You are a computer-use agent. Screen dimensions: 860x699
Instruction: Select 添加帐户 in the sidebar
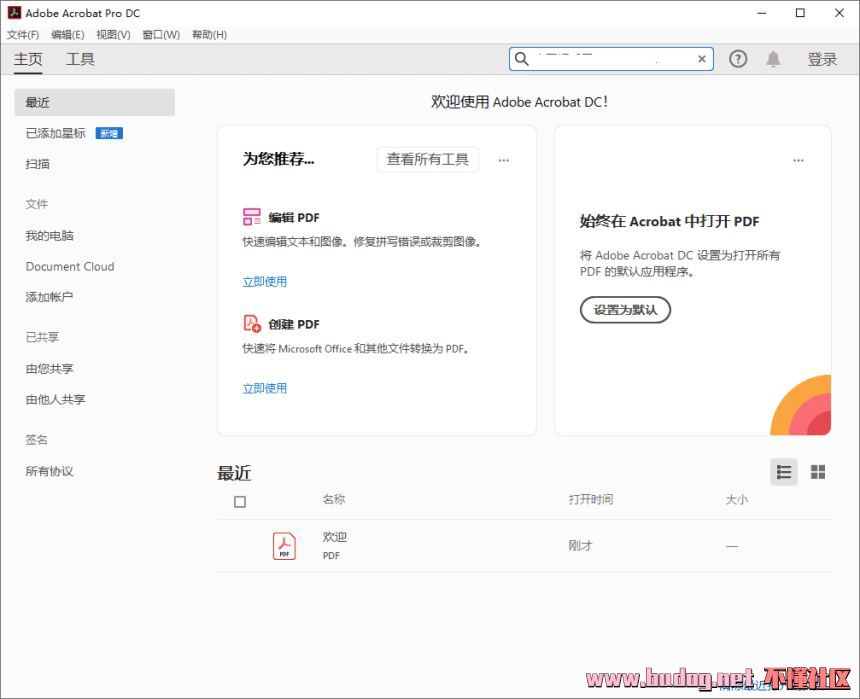point(49,297)
